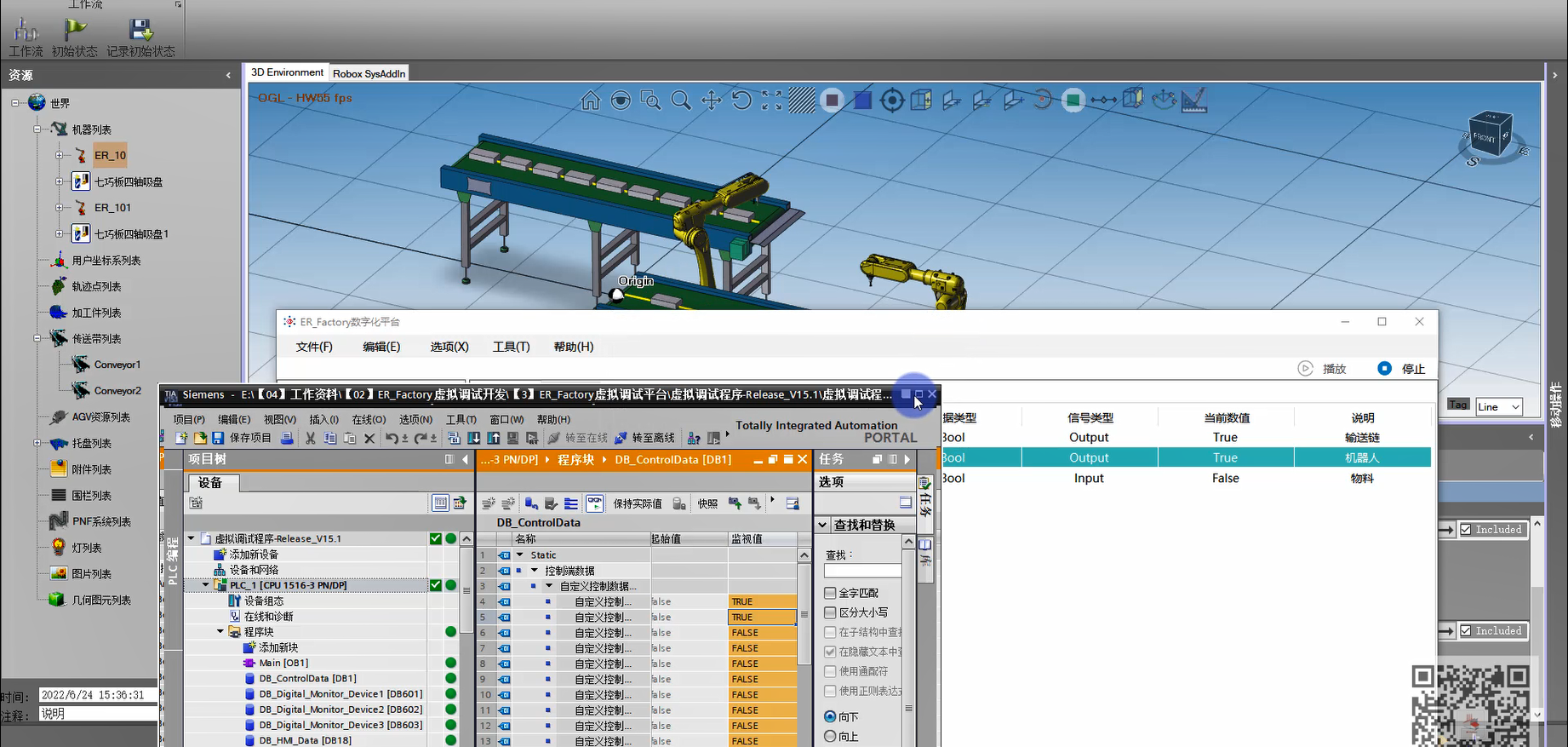Image resolution: width=1568 pixels, height=747 pixels.
Task: Click the 工作流 workflow icon
Action: [x=26, y=32]
